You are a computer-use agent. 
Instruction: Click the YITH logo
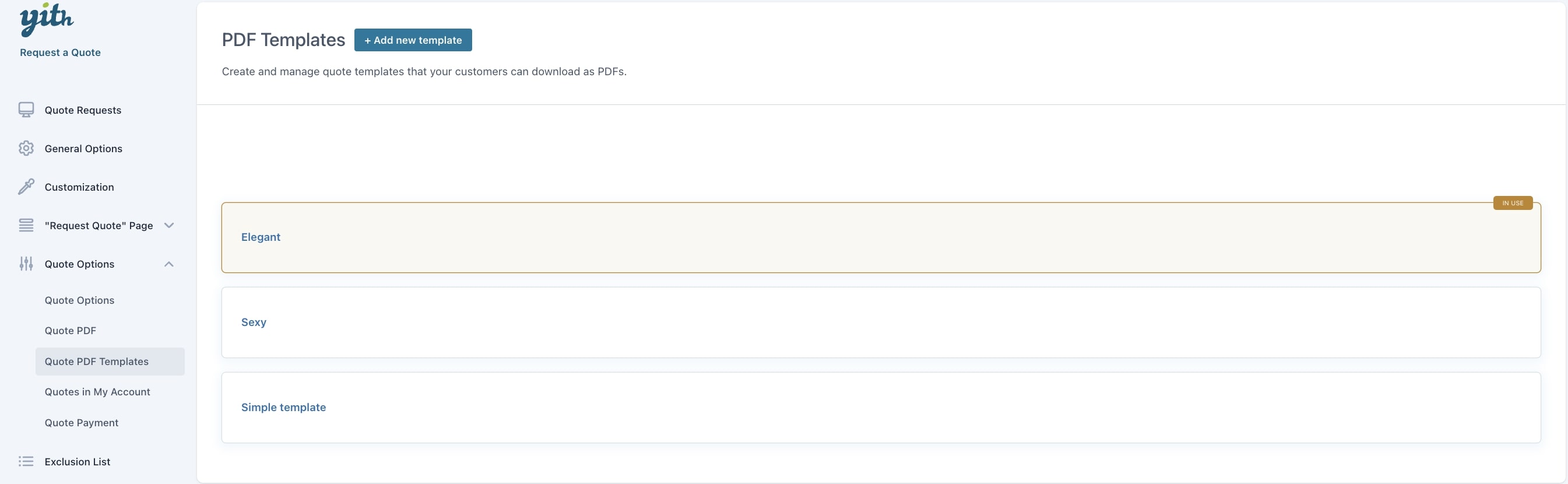(x=46, y=19)
